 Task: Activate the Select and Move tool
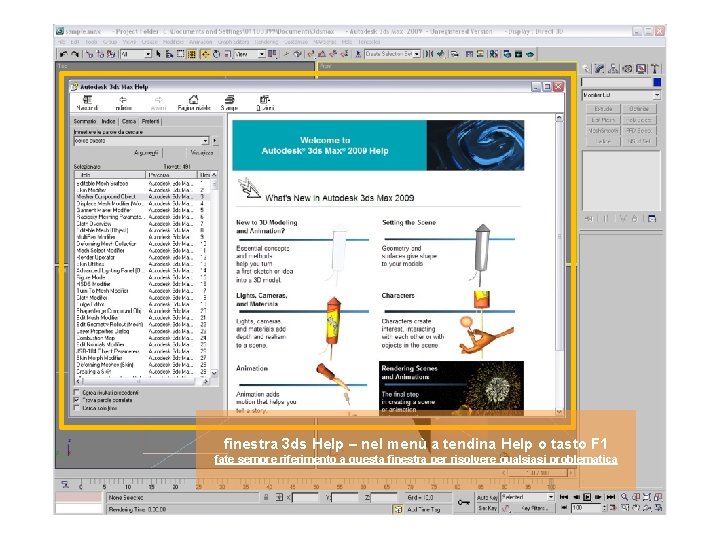pyautogui.click(x=205, y=54)
